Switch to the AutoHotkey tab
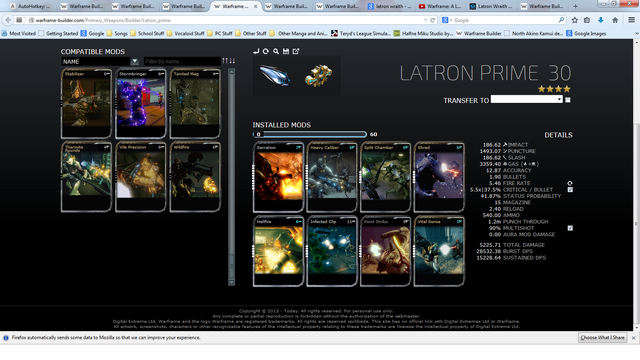This screenshot has width=640, height=360. [x=30, y=6]
